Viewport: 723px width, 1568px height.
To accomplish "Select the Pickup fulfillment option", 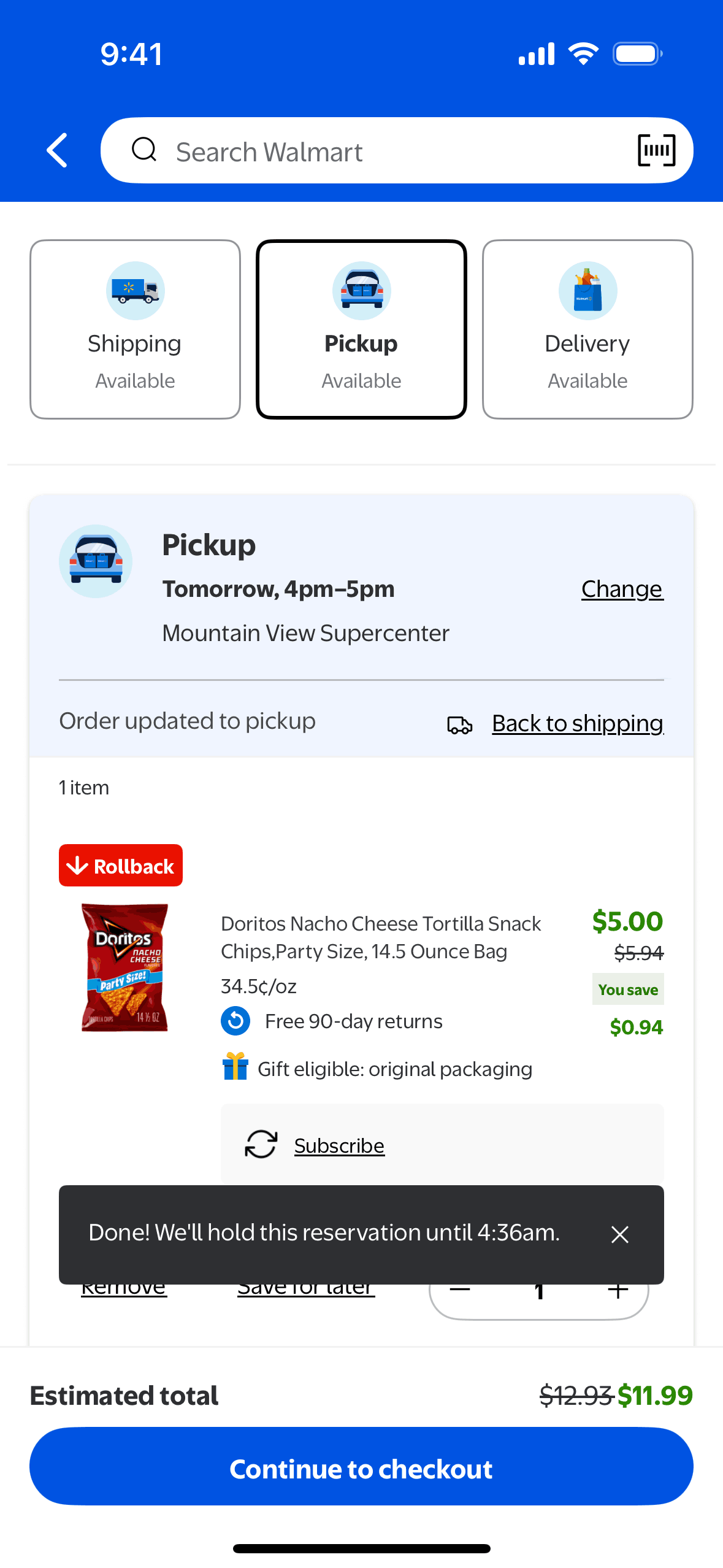I will coord(361,329).
